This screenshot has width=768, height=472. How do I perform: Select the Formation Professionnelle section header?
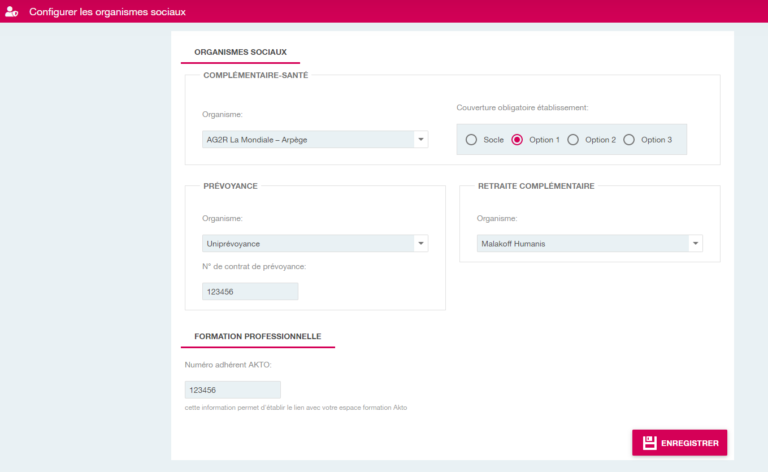[257, 336]
